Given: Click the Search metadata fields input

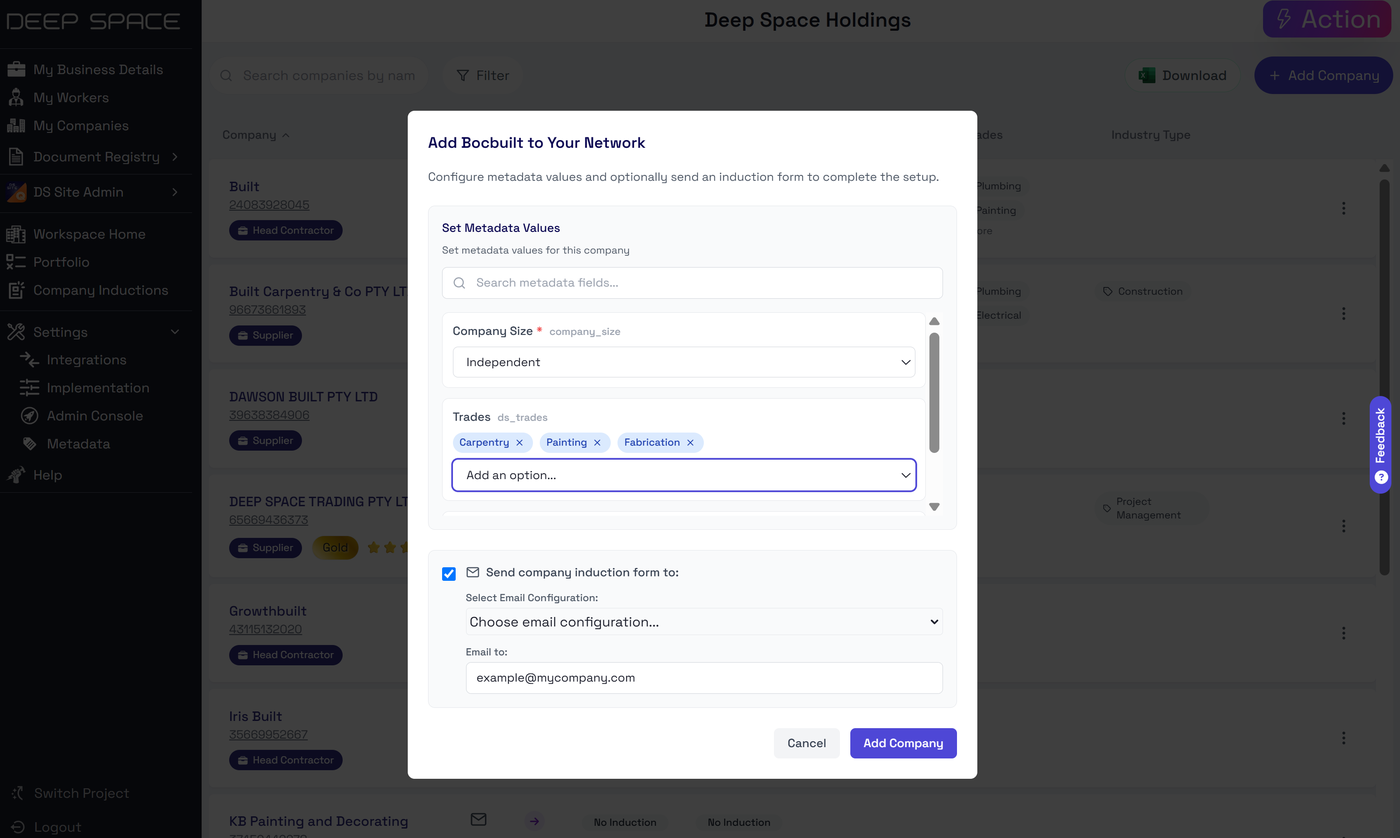Looking at the screenshot, I should coord(692,283).
